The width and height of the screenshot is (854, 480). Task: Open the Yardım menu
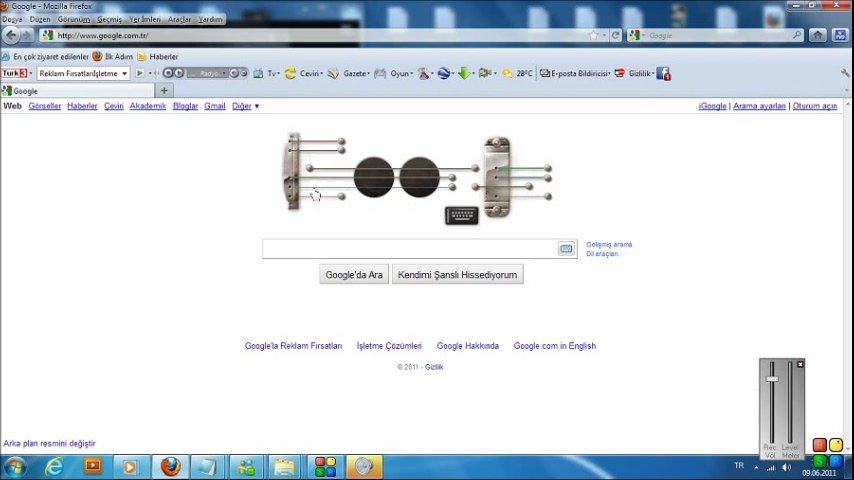(x=210, y=19)
